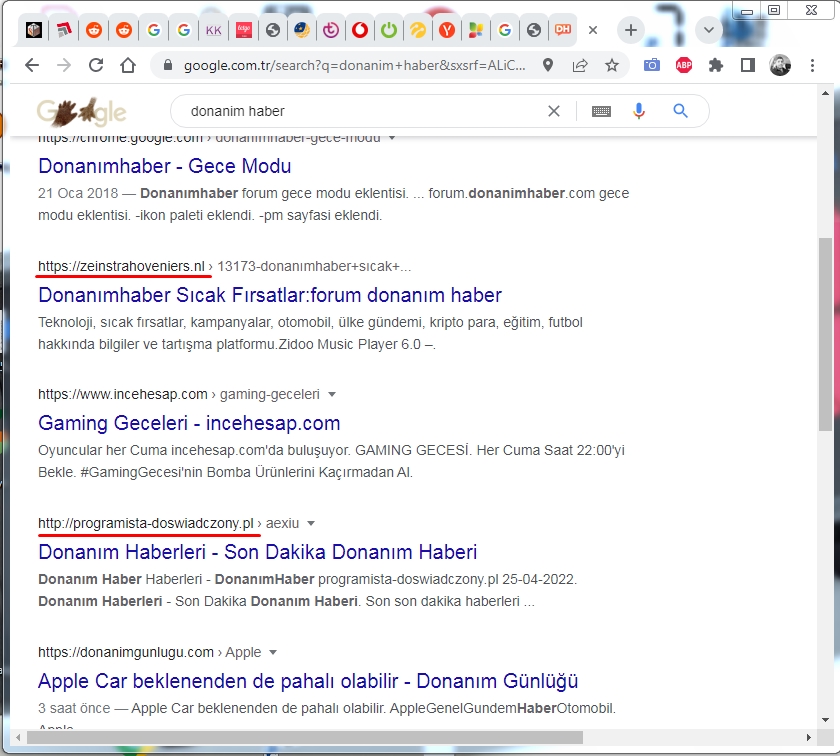Close the active DH tab
The height and width of the screenshot is (756, 840).
point(592,30)
